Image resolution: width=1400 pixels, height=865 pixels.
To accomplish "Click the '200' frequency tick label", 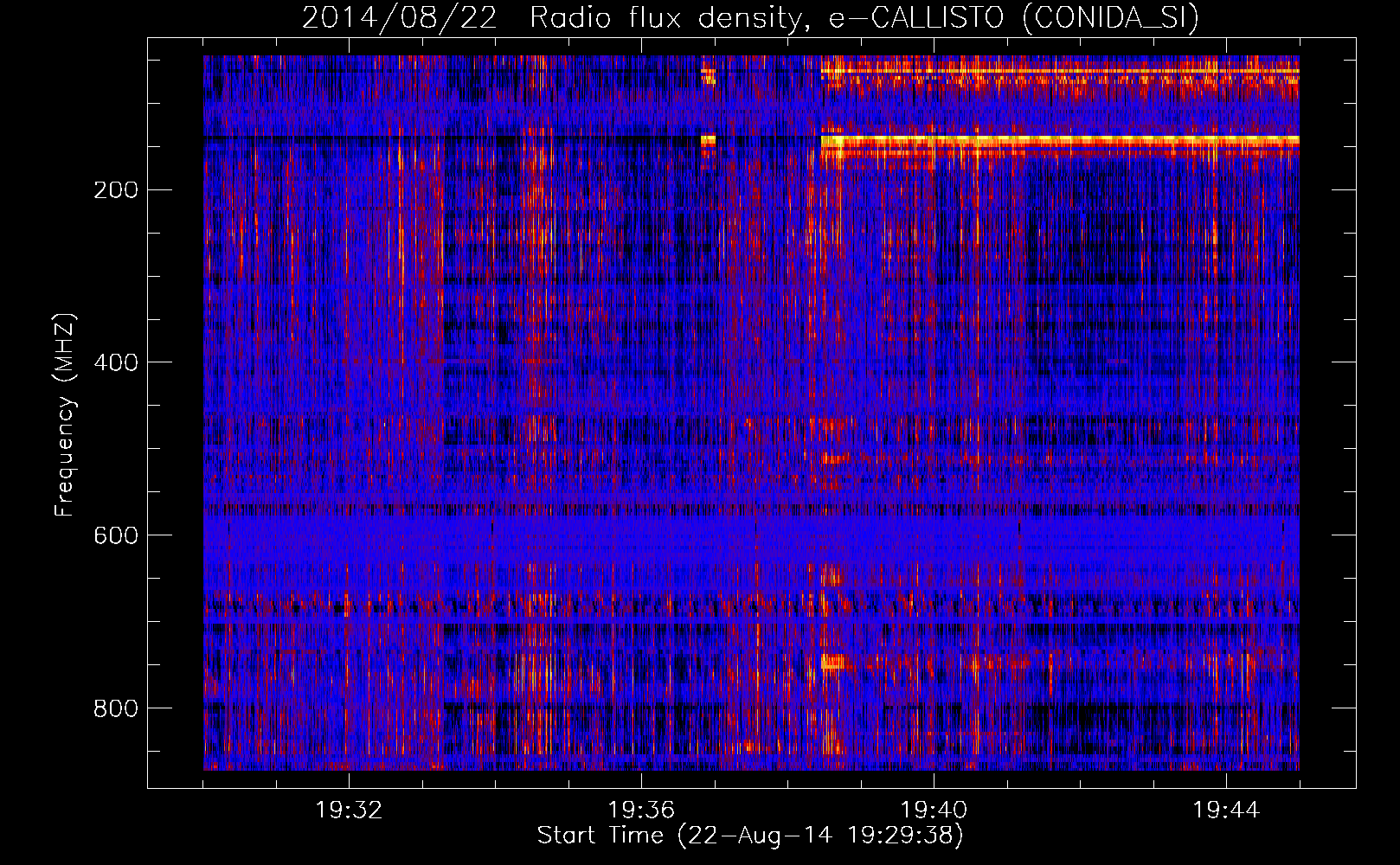I will (x=115, y=189).
